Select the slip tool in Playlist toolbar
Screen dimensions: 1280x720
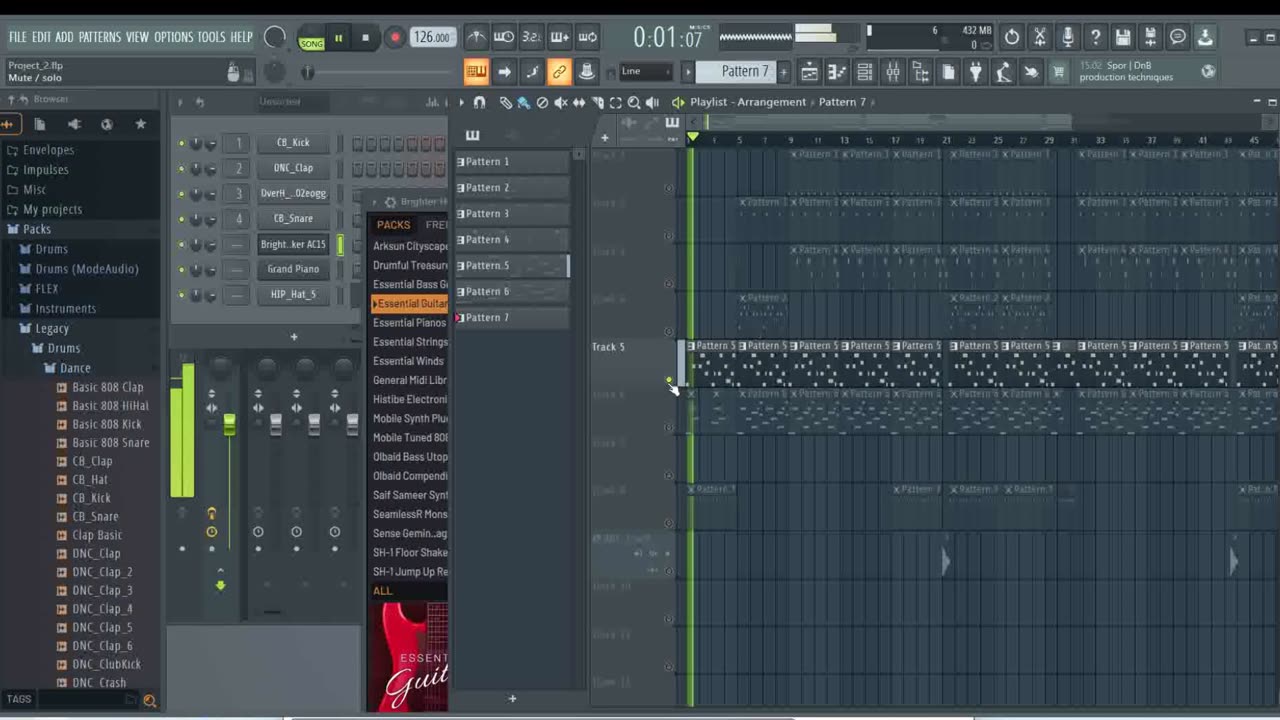pyautogui.click(x=579, y=102)
